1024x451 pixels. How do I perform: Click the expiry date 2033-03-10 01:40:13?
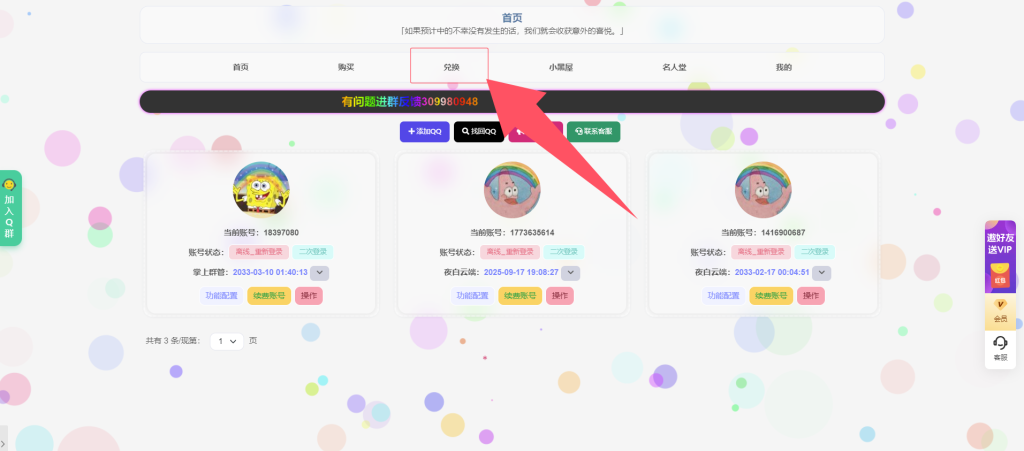coord(270,273)
